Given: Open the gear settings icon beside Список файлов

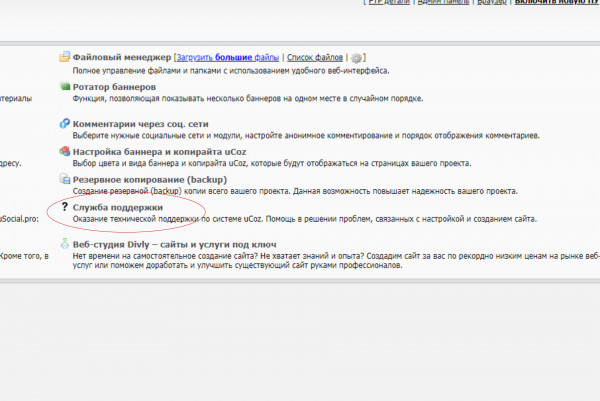Looking at the screenshot, I should click(x=356, y=58).
